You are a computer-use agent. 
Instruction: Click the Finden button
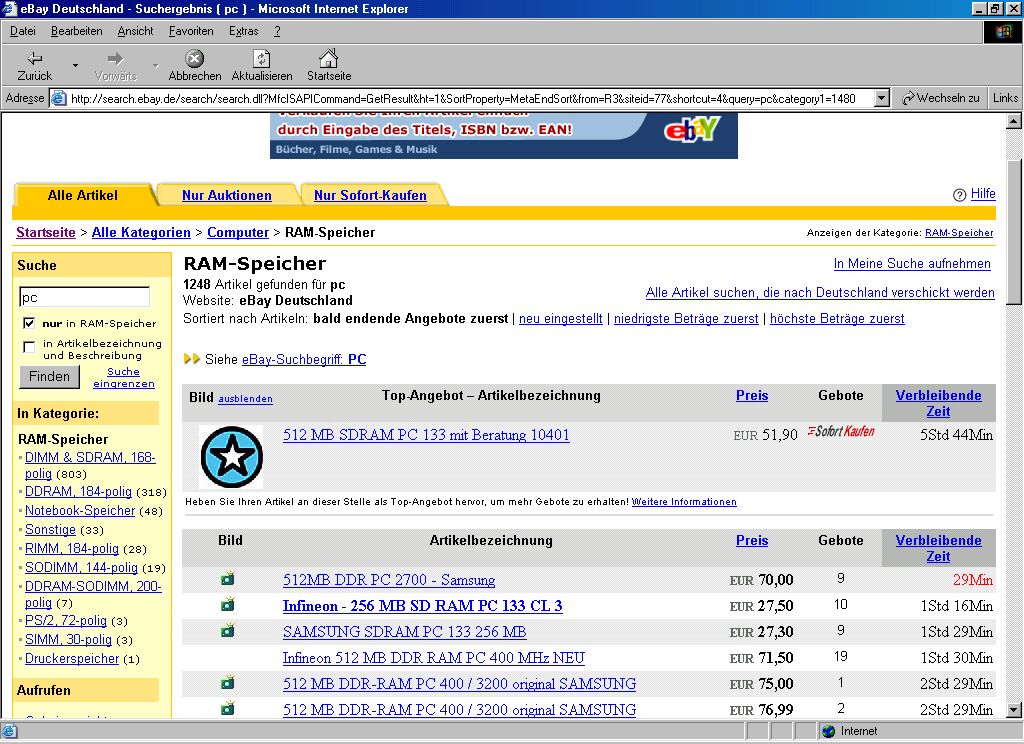[49, 376]
